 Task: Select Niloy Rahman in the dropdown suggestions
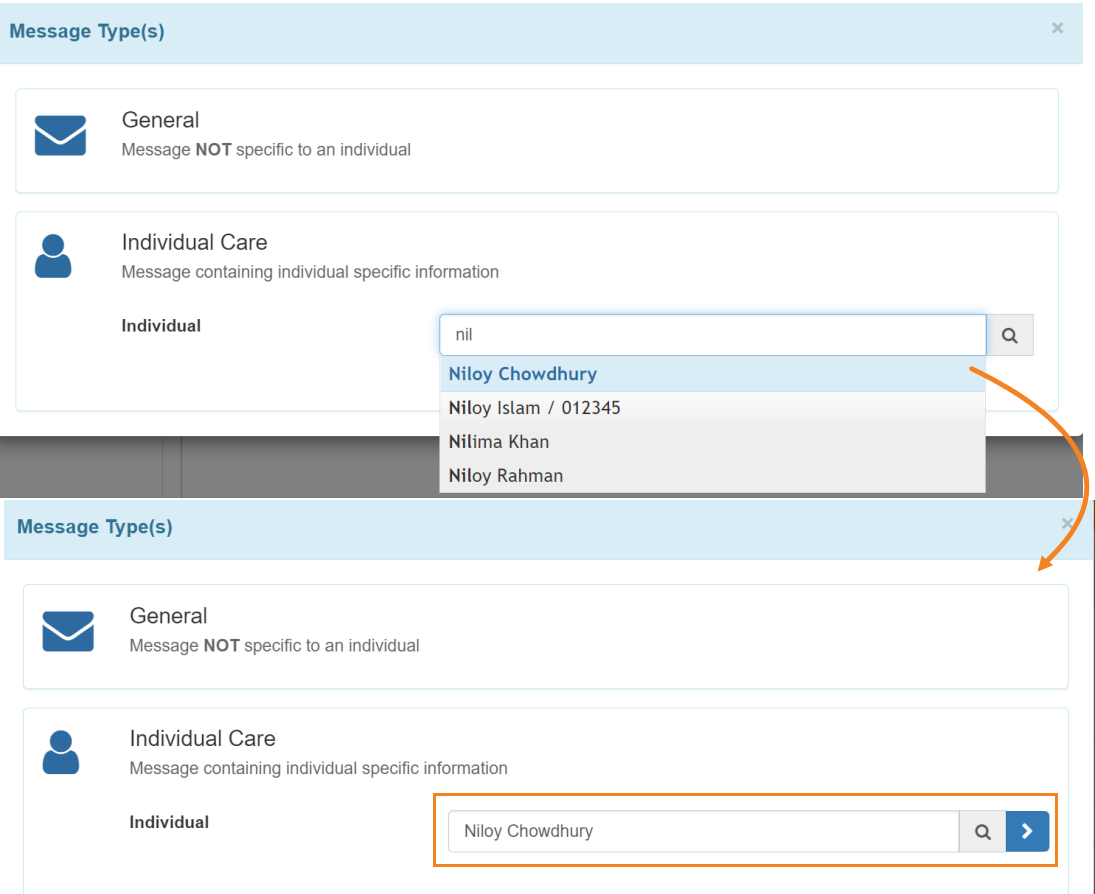505,476
